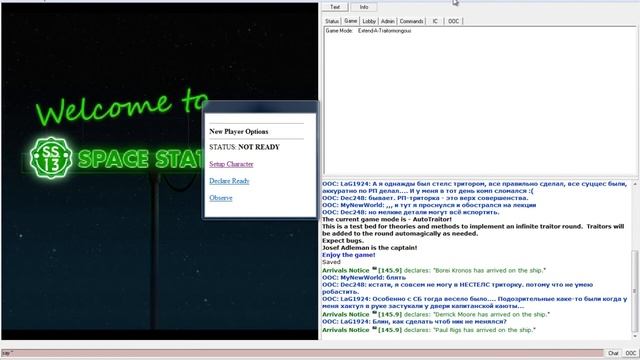The width and height of the screenshot is (640, 360).
Task: Click the 'Expect bugs.' chat line
Action: pyautogui.click(x=342, y=241)
